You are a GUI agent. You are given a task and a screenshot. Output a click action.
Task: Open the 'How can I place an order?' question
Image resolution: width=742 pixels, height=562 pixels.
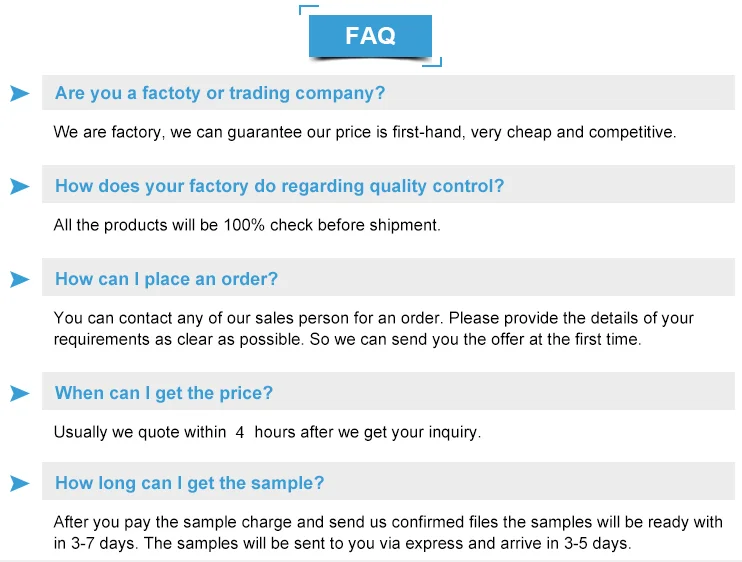(166, 279)
